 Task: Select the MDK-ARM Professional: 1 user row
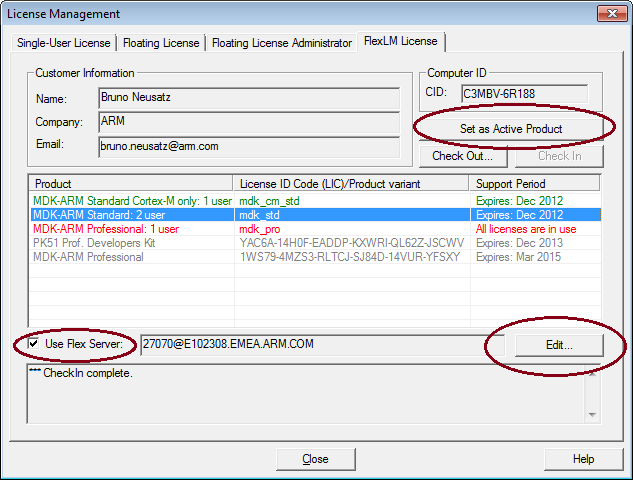coord(315,229)
